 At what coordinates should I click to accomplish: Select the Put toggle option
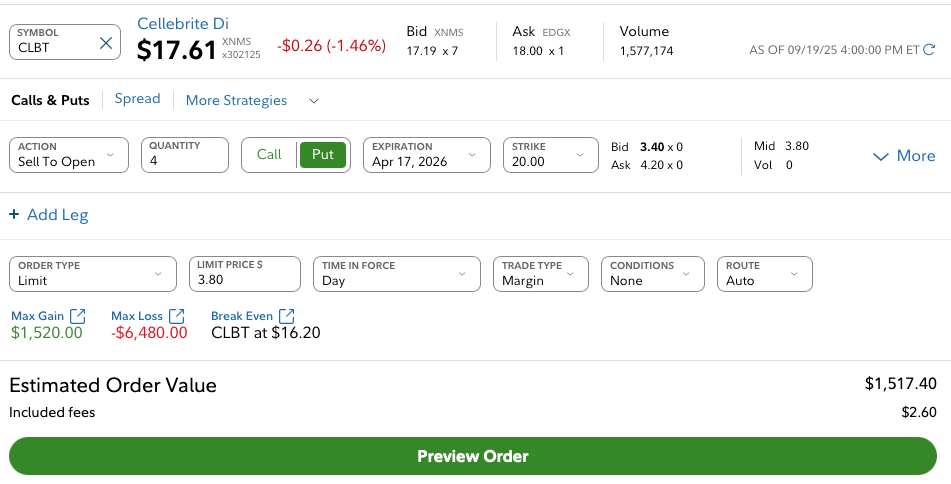pyautogui.click(x=322, y=155)
